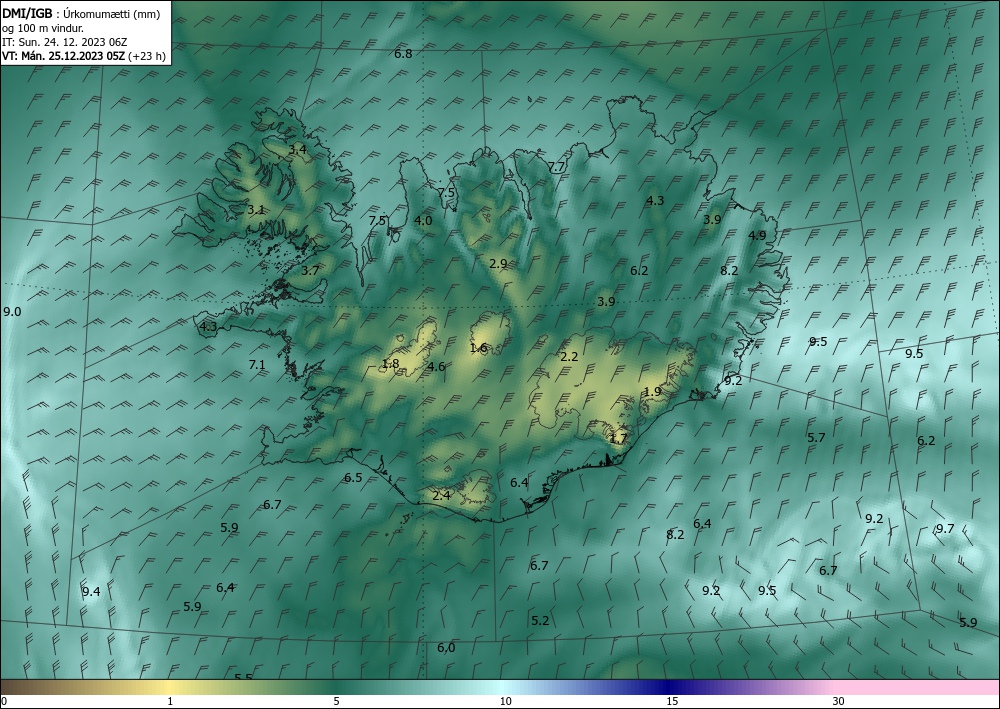Viewport: 1000px width, 709px height.
Task: Pick the yellow band of the color scale
Action: pos(170,687)
